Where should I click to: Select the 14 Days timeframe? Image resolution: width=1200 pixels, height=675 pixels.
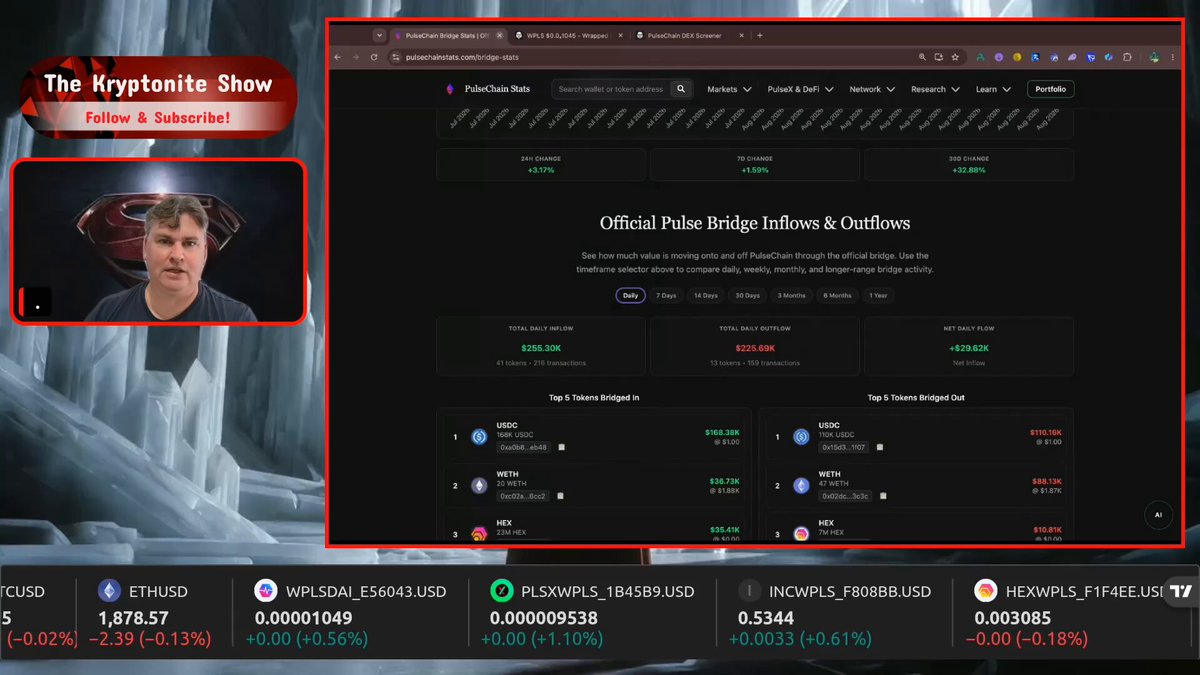(x=706, y=296)
